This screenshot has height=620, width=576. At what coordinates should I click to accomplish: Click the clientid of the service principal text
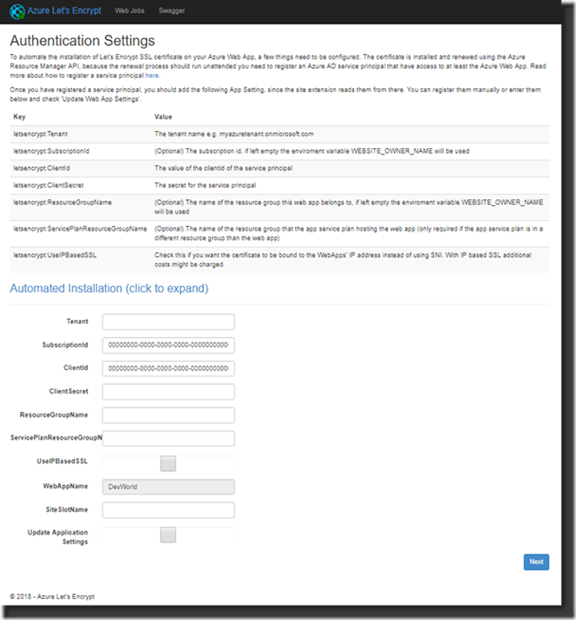223,168
